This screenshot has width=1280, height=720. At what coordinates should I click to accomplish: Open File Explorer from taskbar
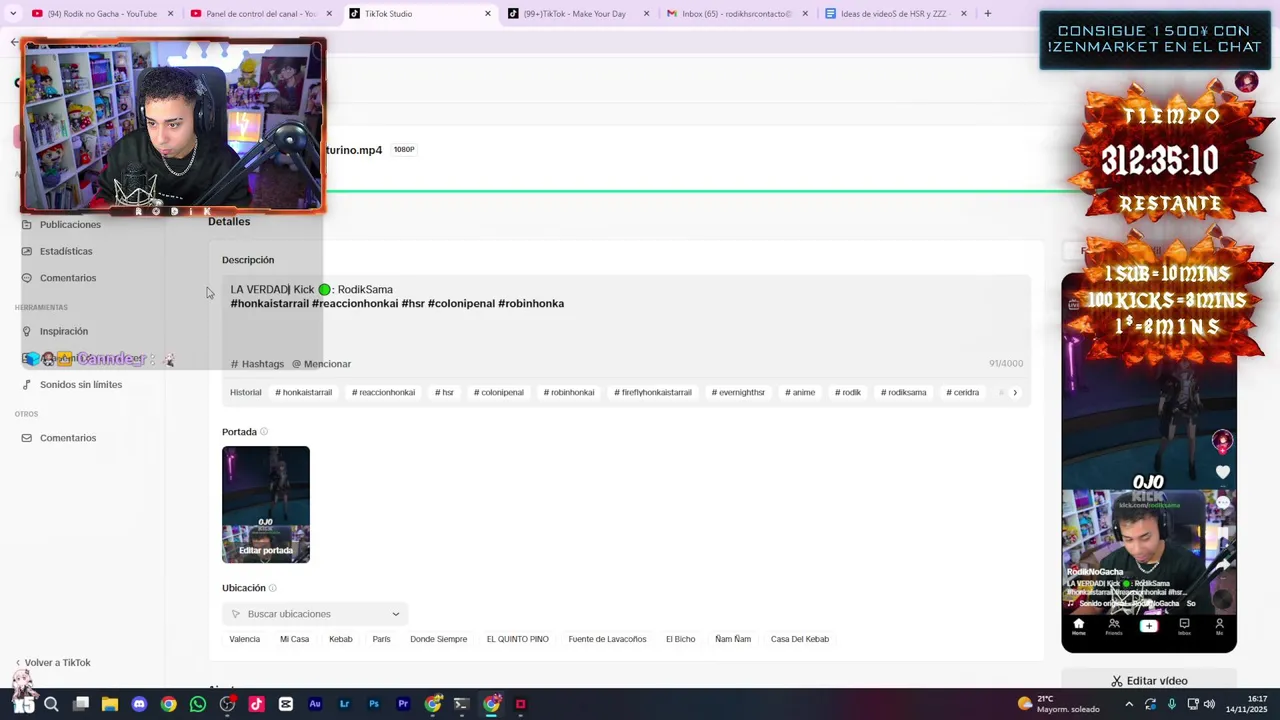[x=110, y=704]
